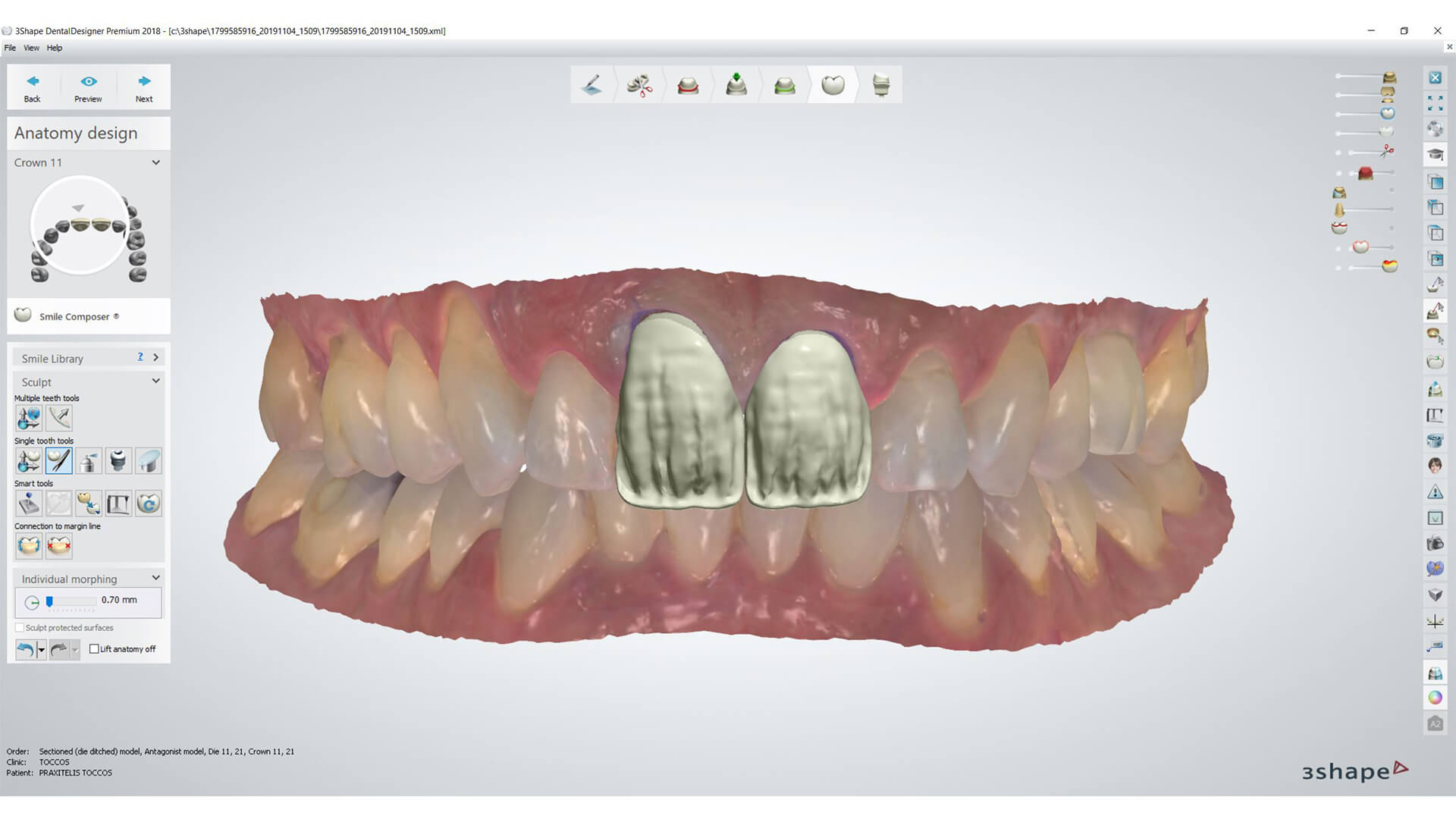Go to the scan preparation workflow step
1456x819 pixels.
[592, 84]
